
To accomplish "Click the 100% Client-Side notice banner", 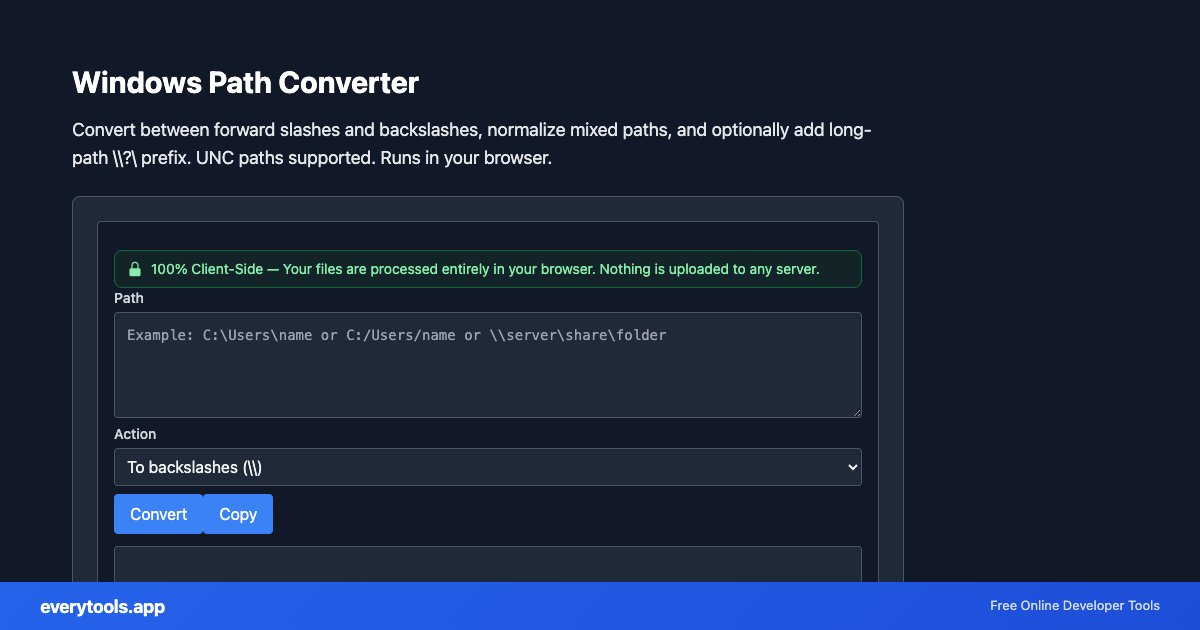I will pos(487,268).
